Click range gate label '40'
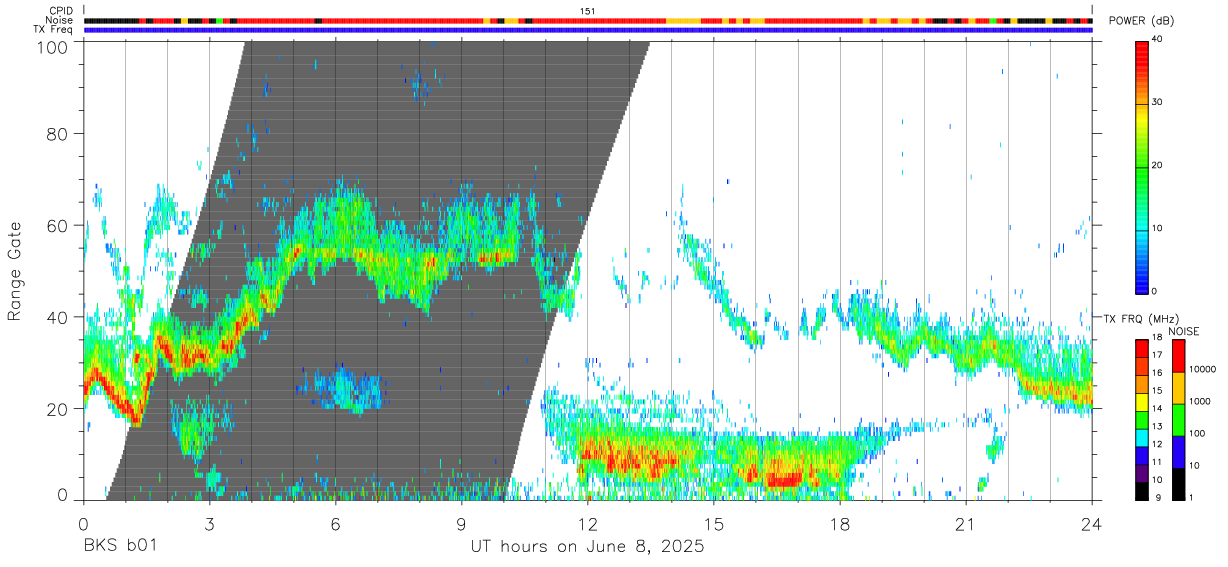Image resolution: width=1228 pixels, height=567 pixels. (57, 318)
